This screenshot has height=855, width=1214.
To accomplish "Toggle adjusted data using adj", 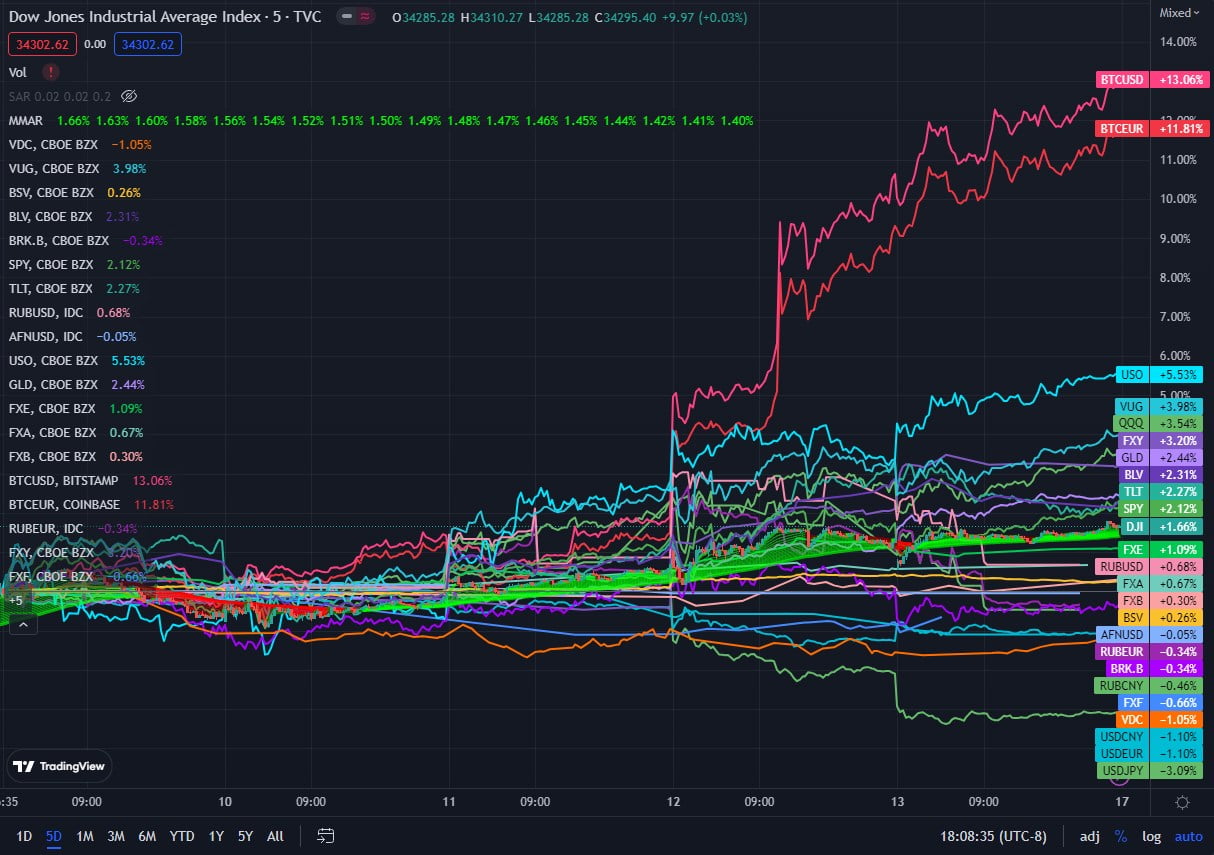I will [1089, 836].
